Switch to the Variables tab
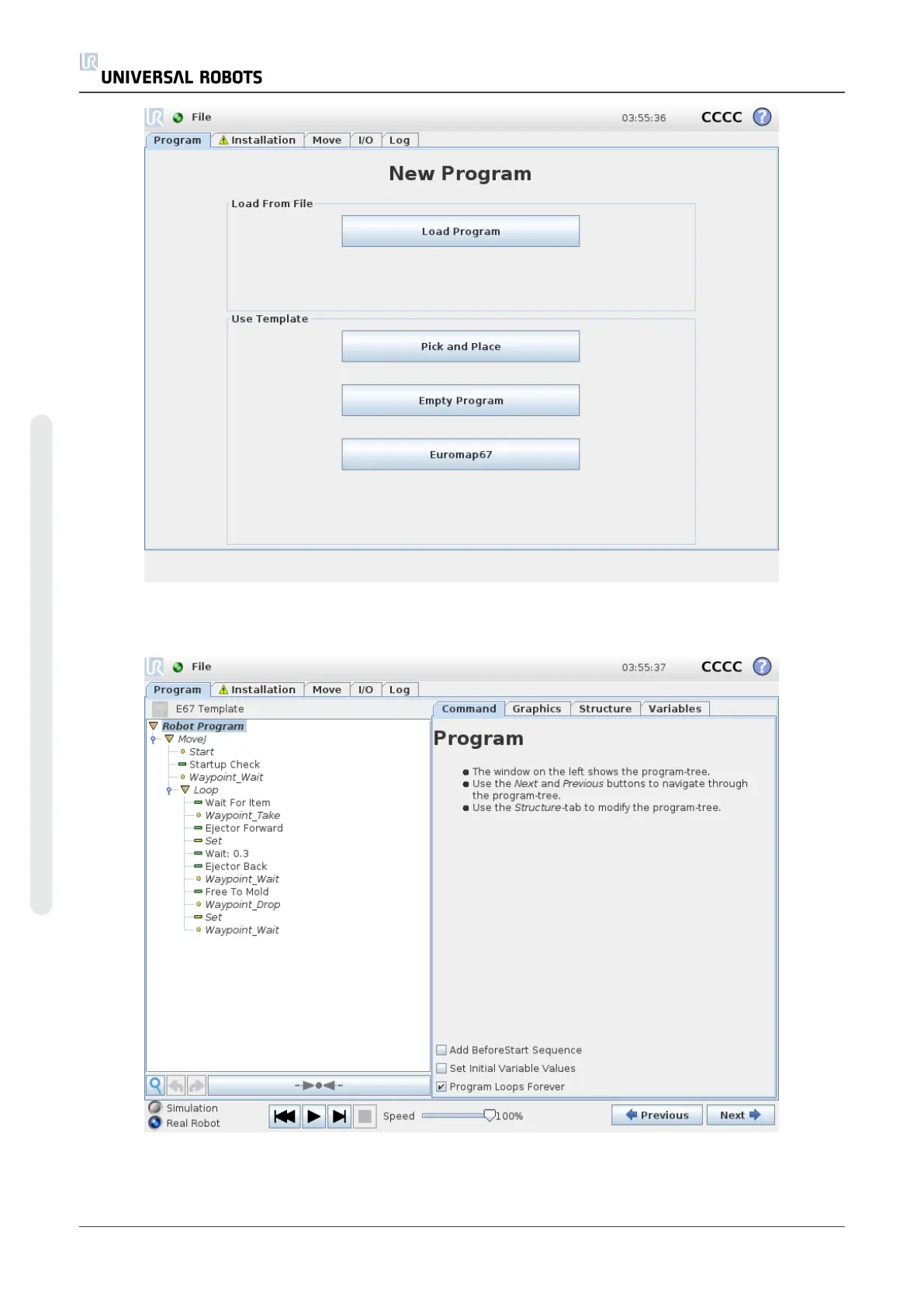Screen dimensions: 924x1307 (x=675, y=709)
